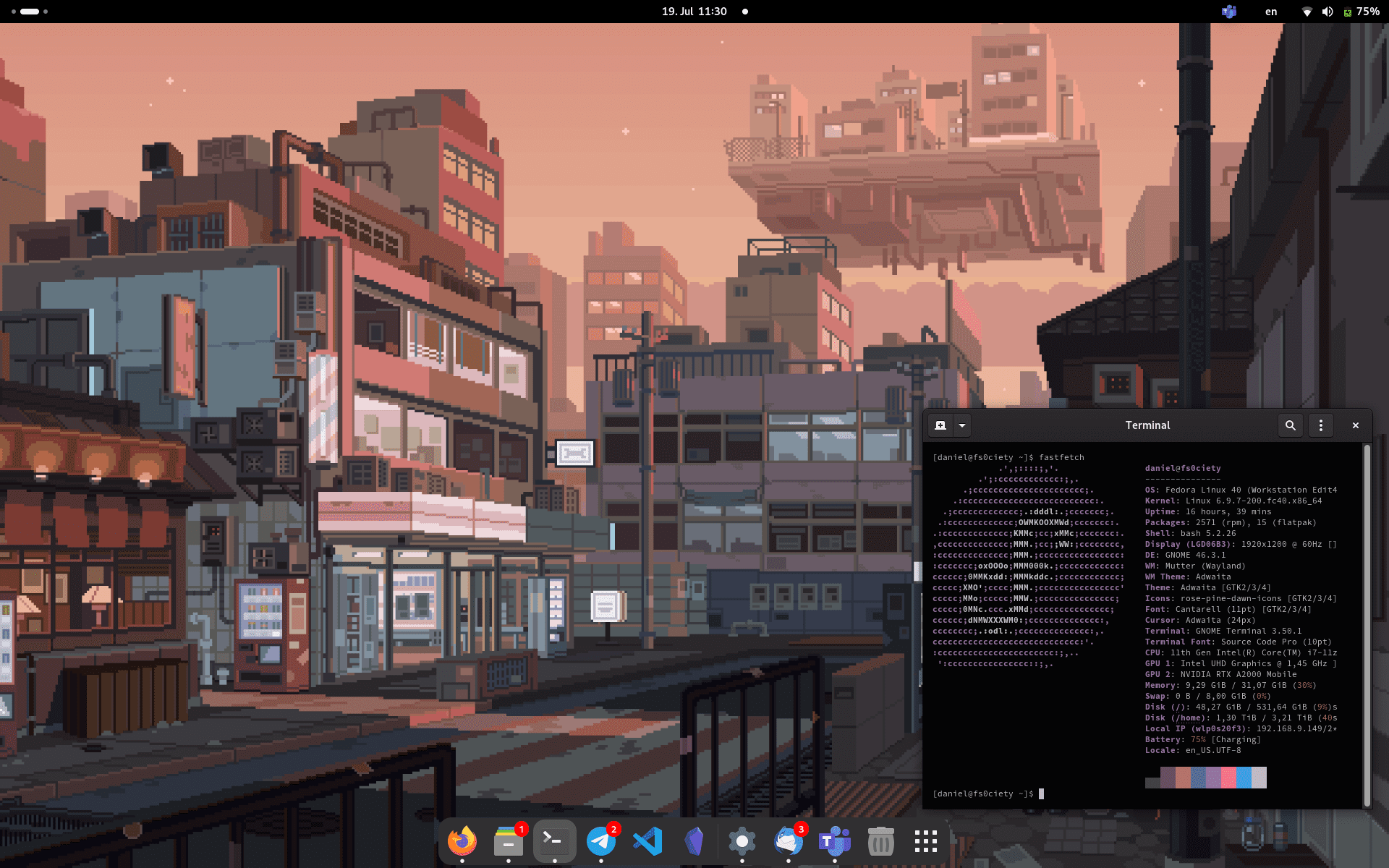The height and width of the screenshot is (868, 1389).
Task: Open Obsidian from the dock
Action: tap(694, 841)
